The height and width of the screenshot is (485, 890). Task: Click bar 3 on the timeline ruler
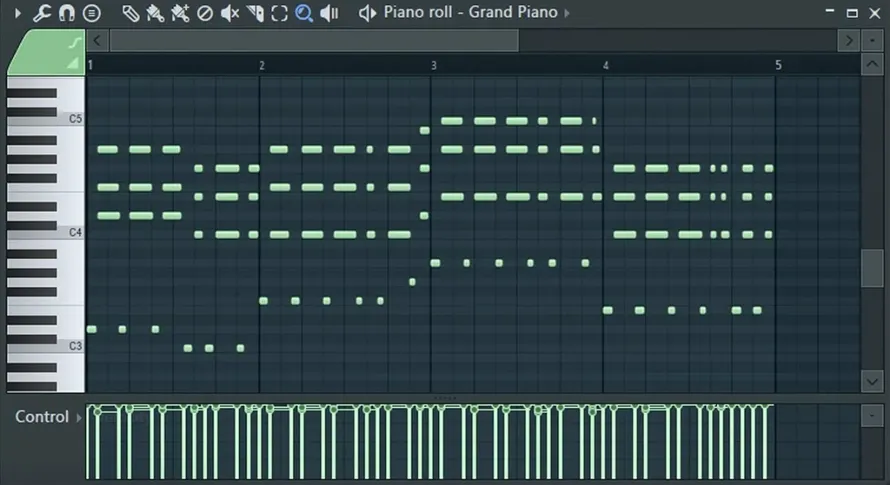click(434, 65)
